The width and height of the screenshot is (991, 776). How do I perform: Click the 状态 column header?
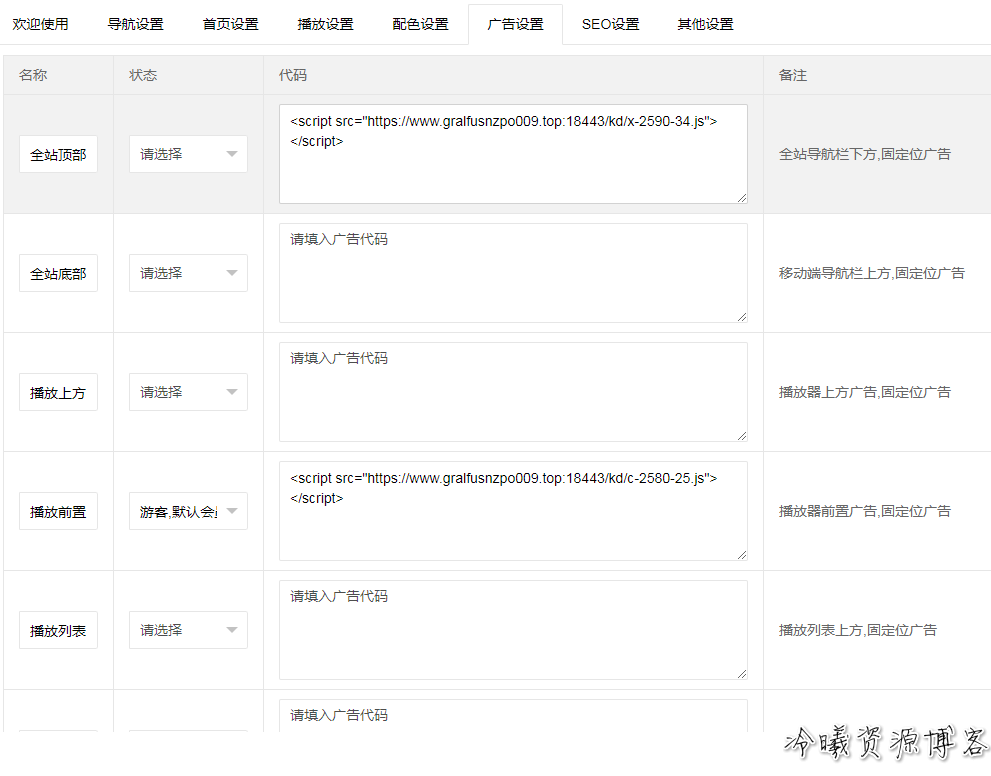click(143, 75)
